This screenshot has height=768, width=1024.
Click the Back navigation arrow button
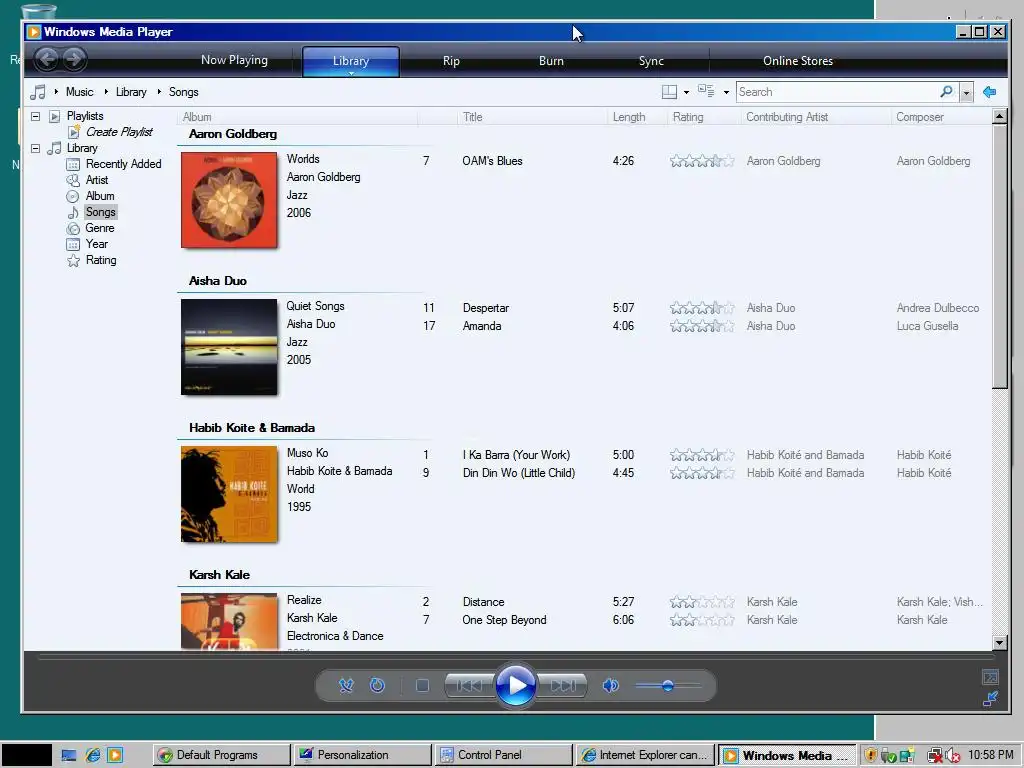click(x=46, y=60)
